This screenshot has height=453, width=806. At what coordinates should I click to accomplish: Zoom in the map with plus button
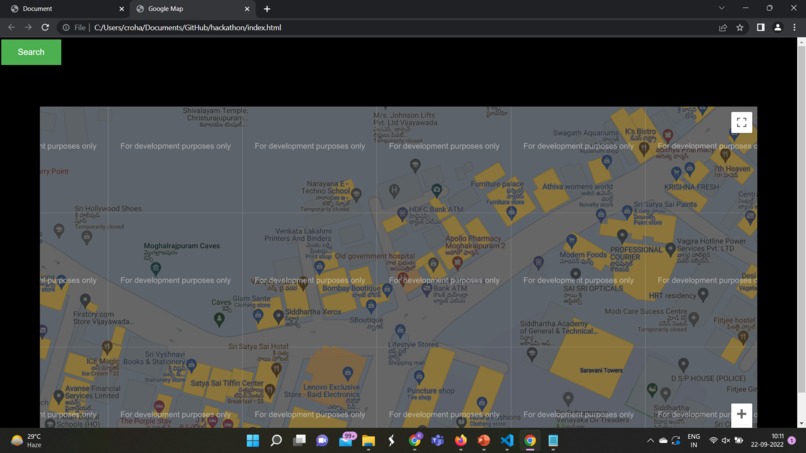click(x=741, y=414)
